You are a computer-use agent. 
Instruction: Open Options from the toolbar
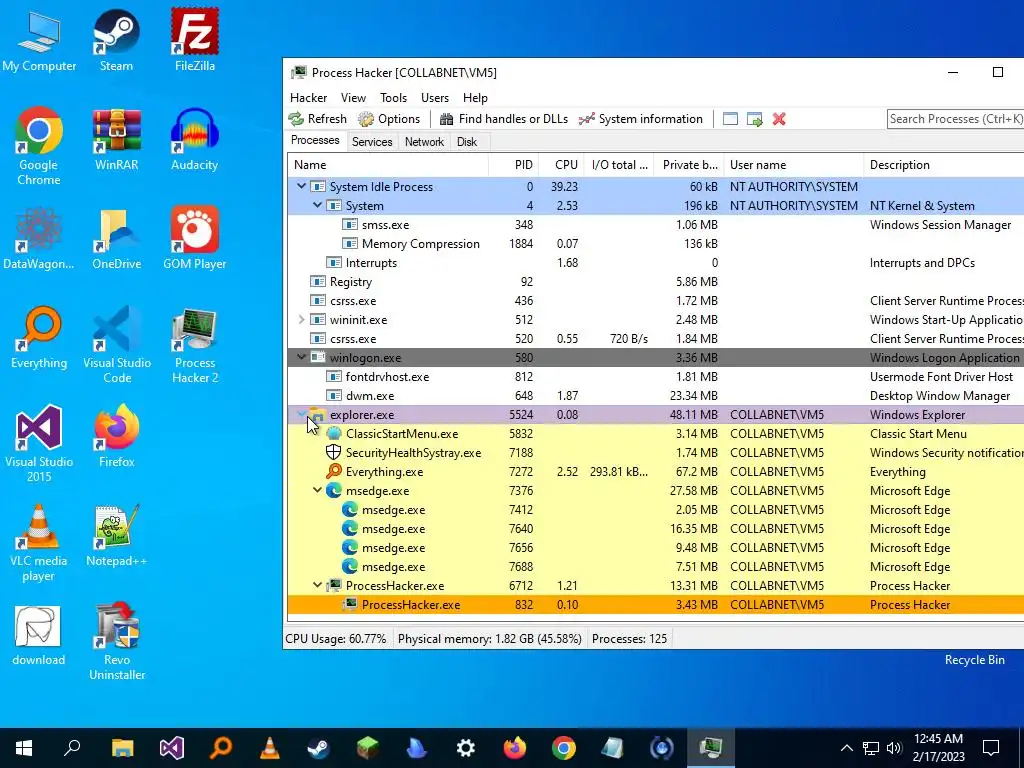pos(389,119)
